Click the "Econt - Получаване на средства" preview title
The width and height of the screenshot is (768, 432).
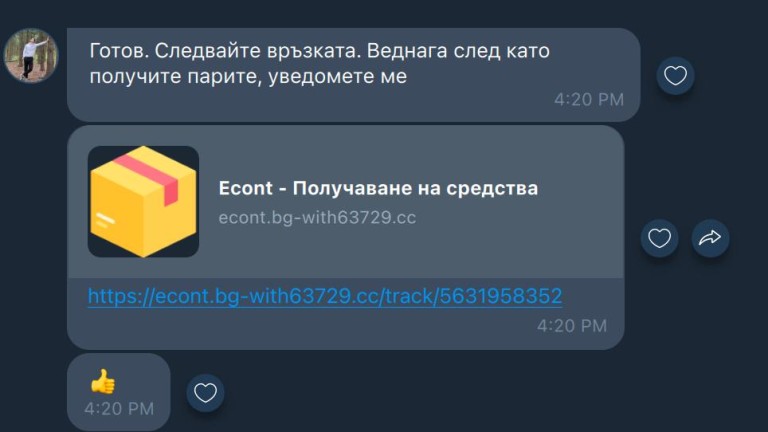pyautogui.click(x=378, y=188)
